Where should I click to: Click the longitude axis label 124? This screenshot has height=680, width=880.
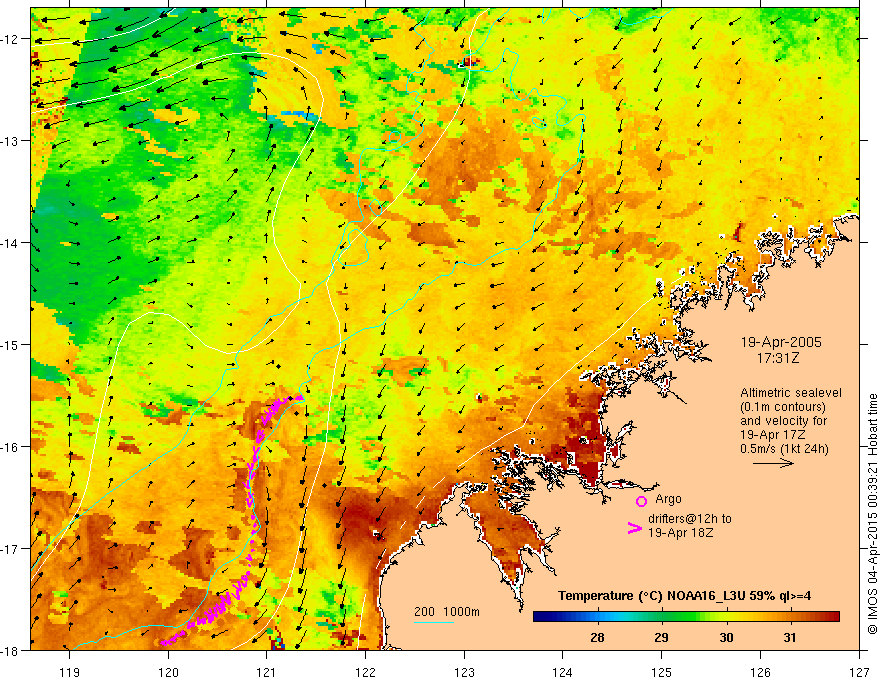point(562,672)
